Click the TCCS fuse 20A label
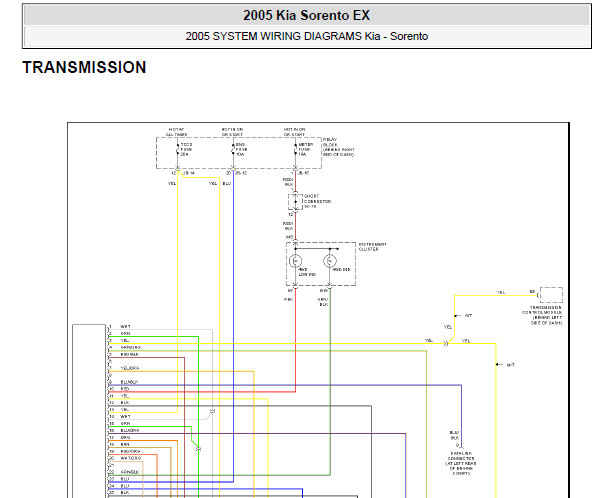Image resolution: width=609 pixels, height=498 pixels. point(186,149)
